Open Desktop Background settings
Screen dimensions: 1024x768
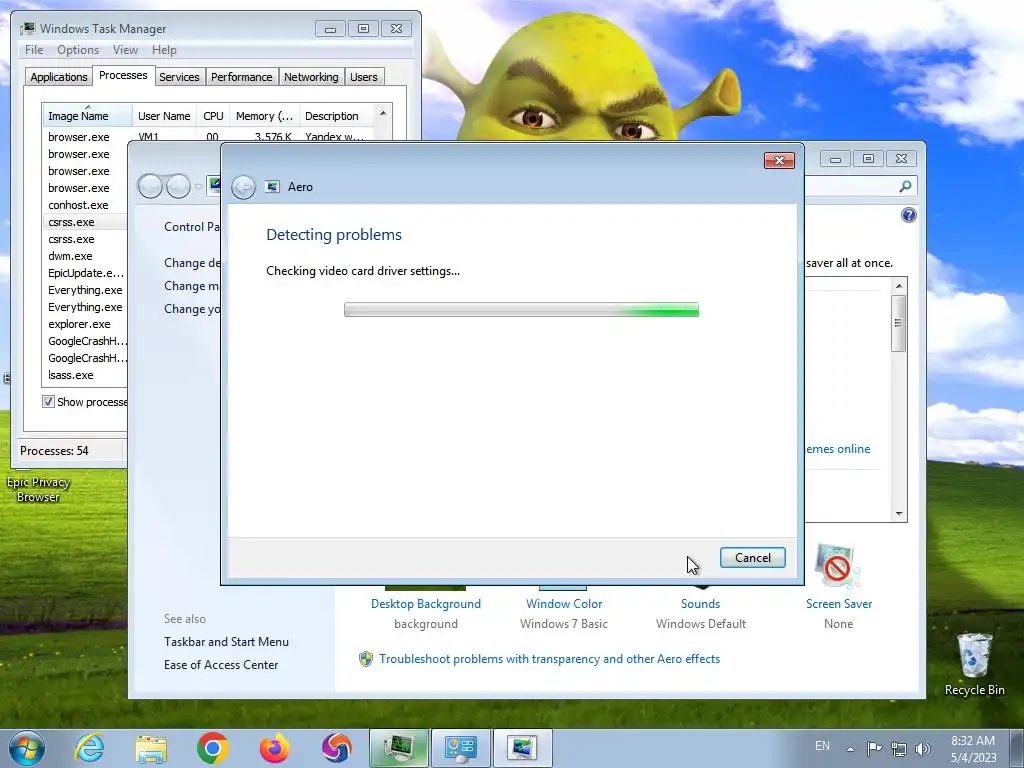[426, 604]
